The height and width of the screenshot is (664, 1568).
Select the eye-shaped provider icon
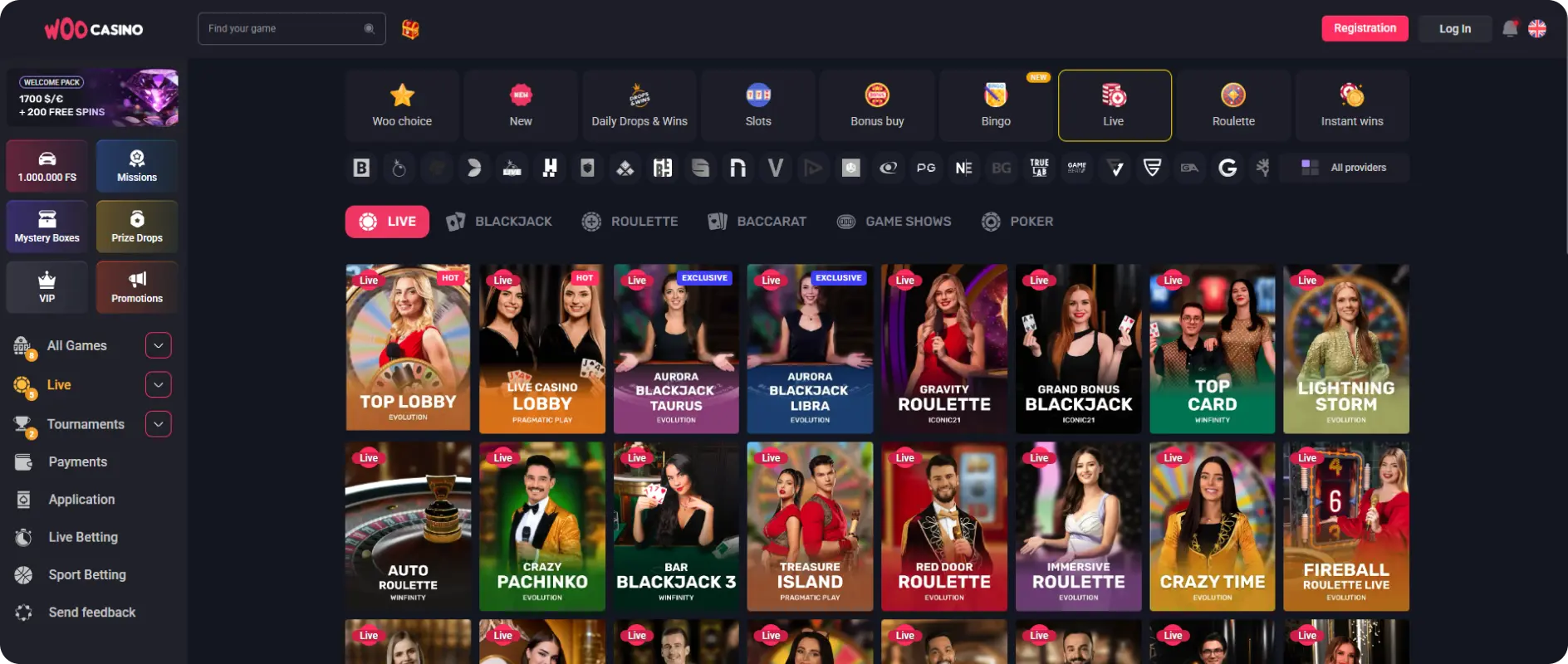point(889,168)
